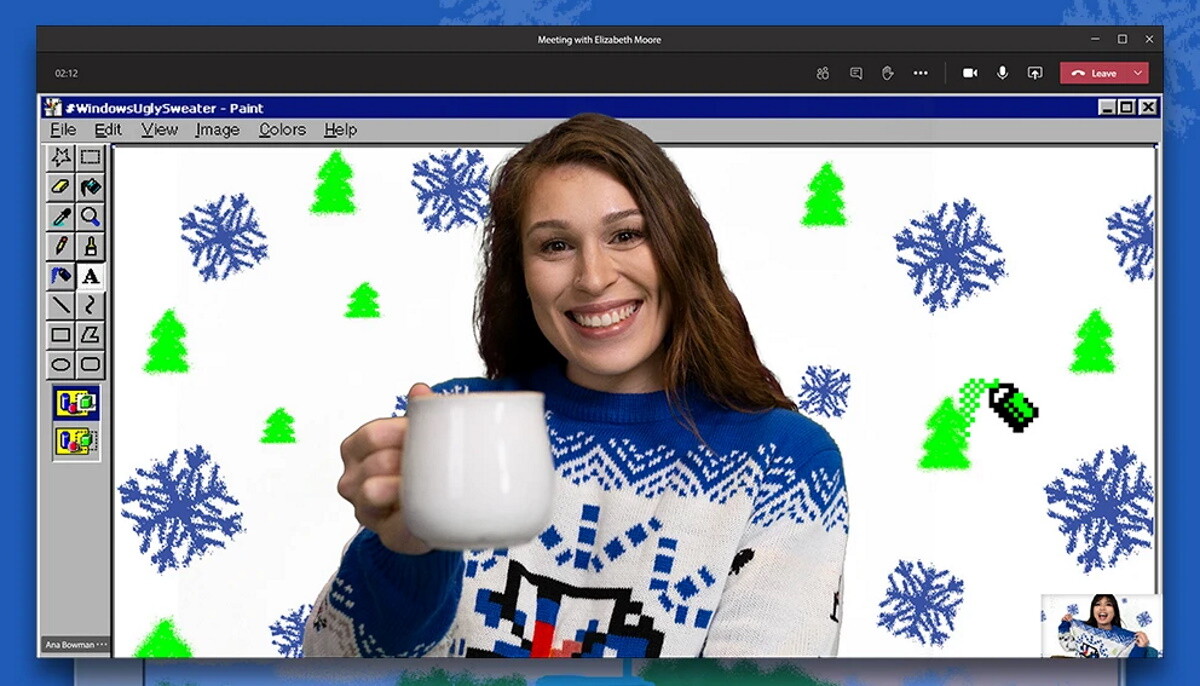Open the meeting chat icon

click(855, 73)
